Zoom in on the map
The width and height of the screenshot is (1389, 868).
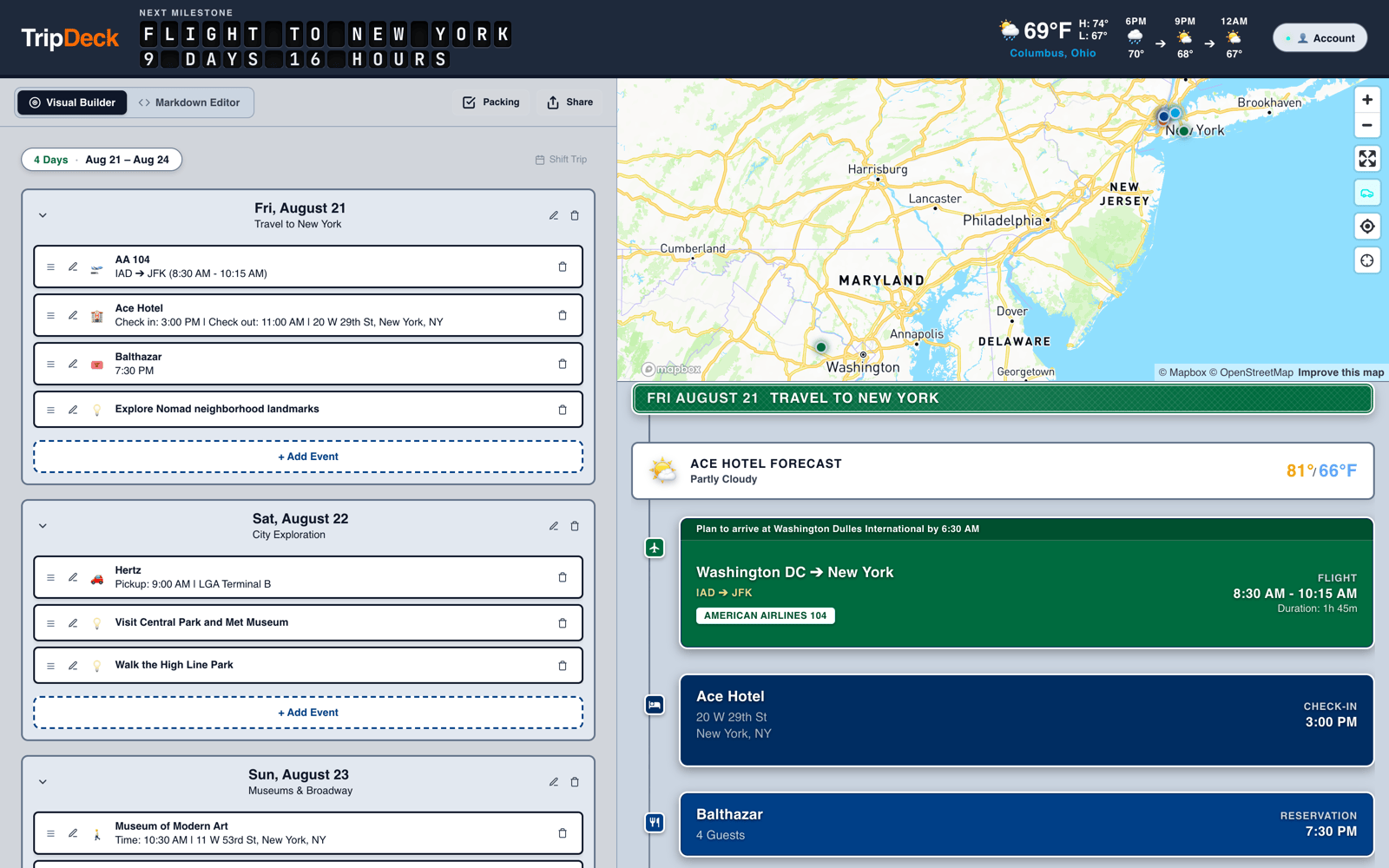pyautogui.click(x=1367, y=100)
